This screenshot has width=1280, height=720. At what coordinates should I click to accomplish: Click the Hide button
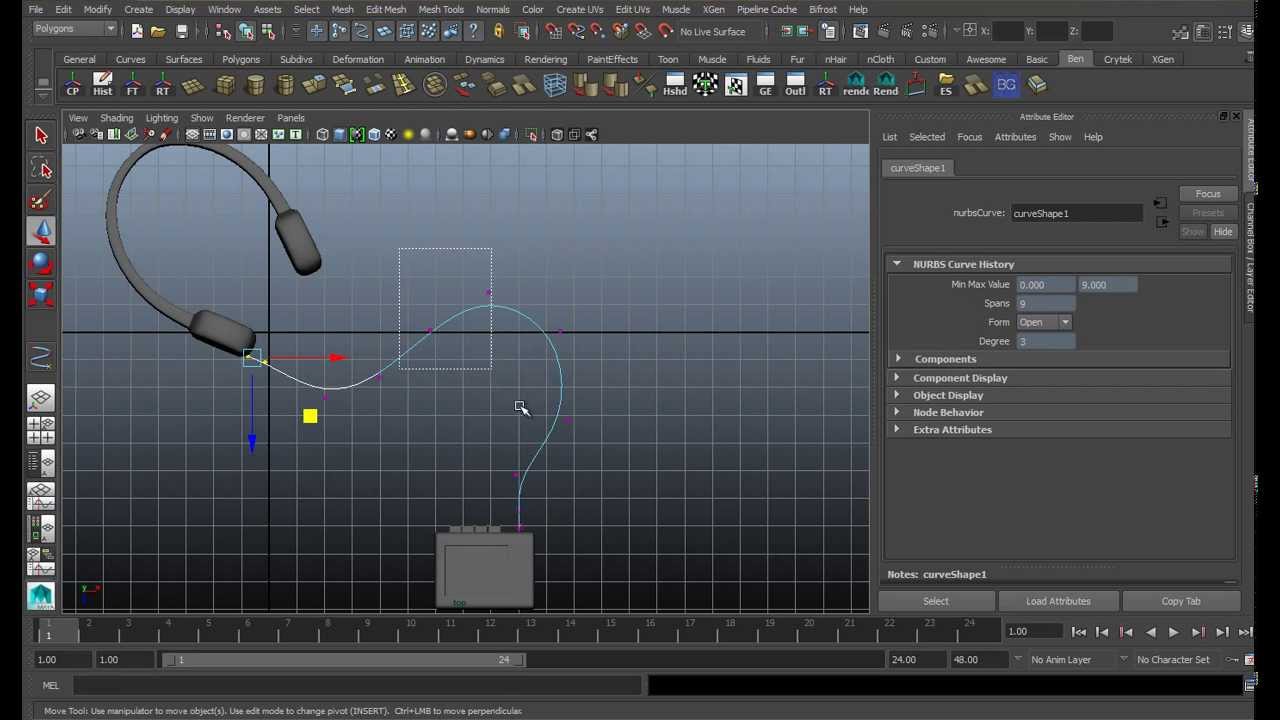click(1223, 232)
